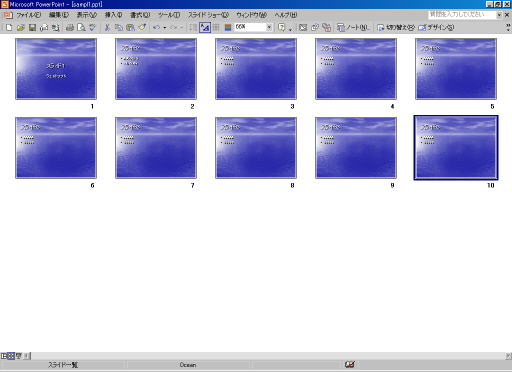Toggle the Show Formatting button

click(x=205, y=27)
